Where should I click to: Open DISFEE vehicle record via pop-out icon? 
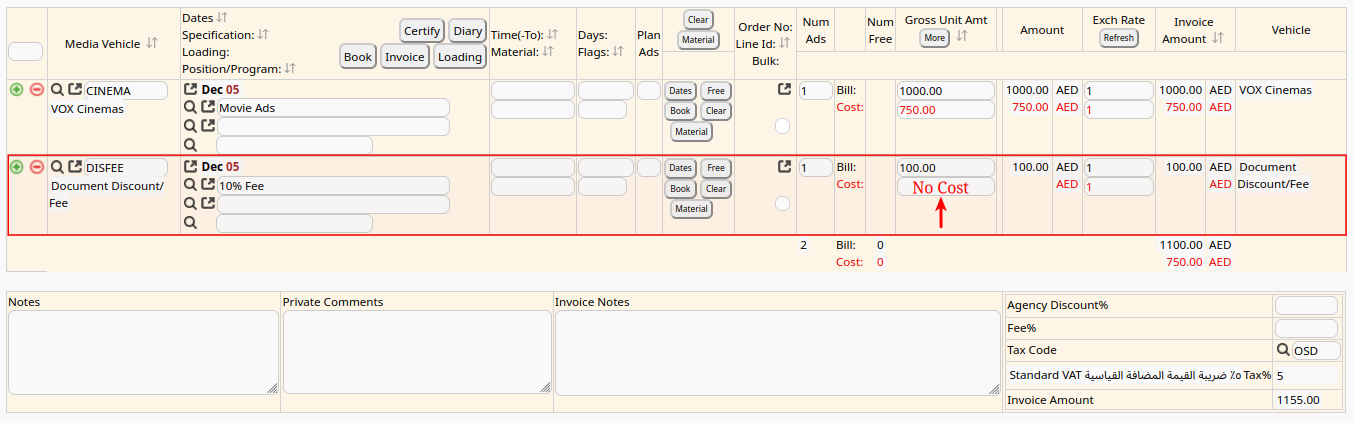coord(75,167)
